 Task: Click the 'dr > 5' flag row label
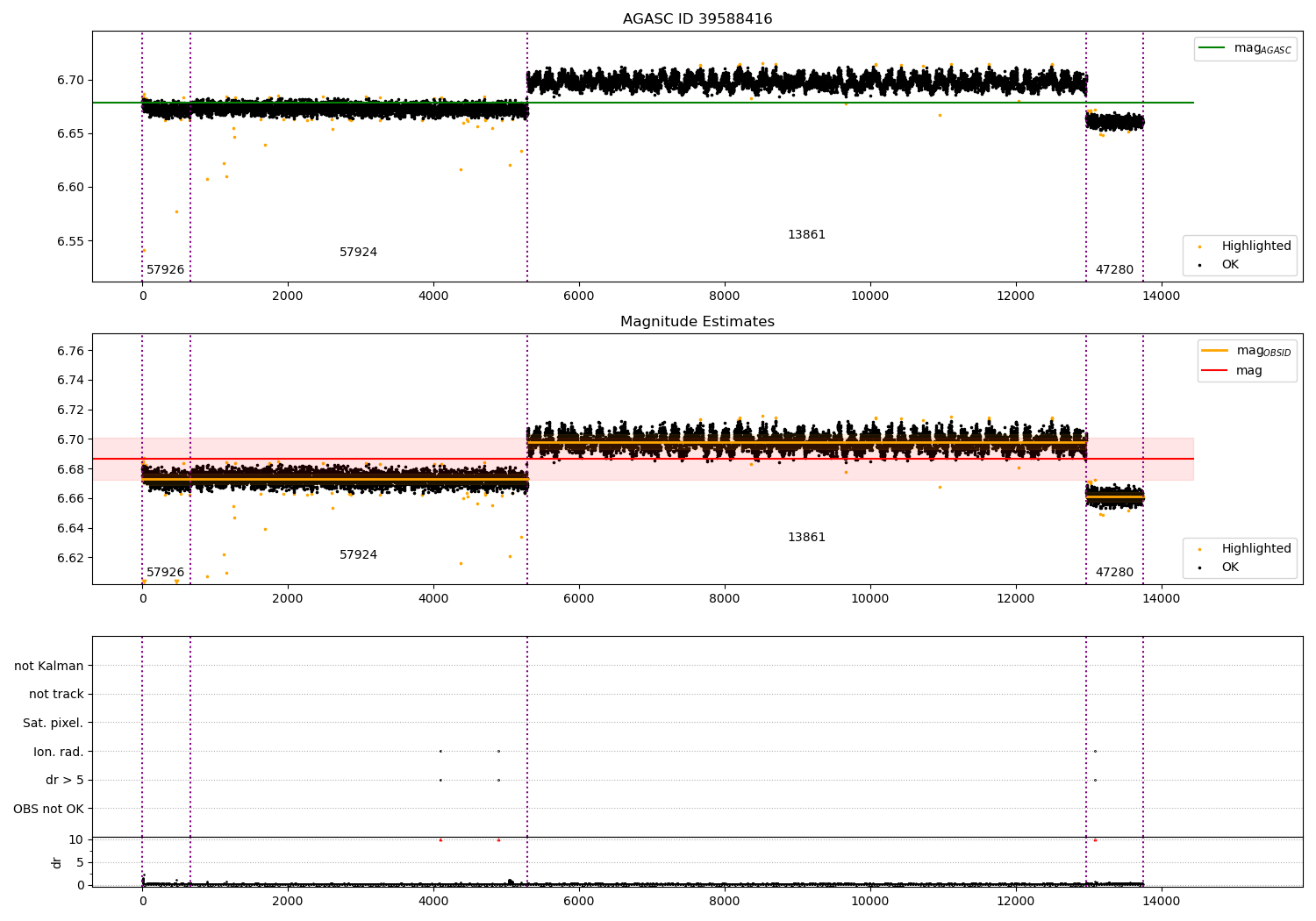click(65, 781)
